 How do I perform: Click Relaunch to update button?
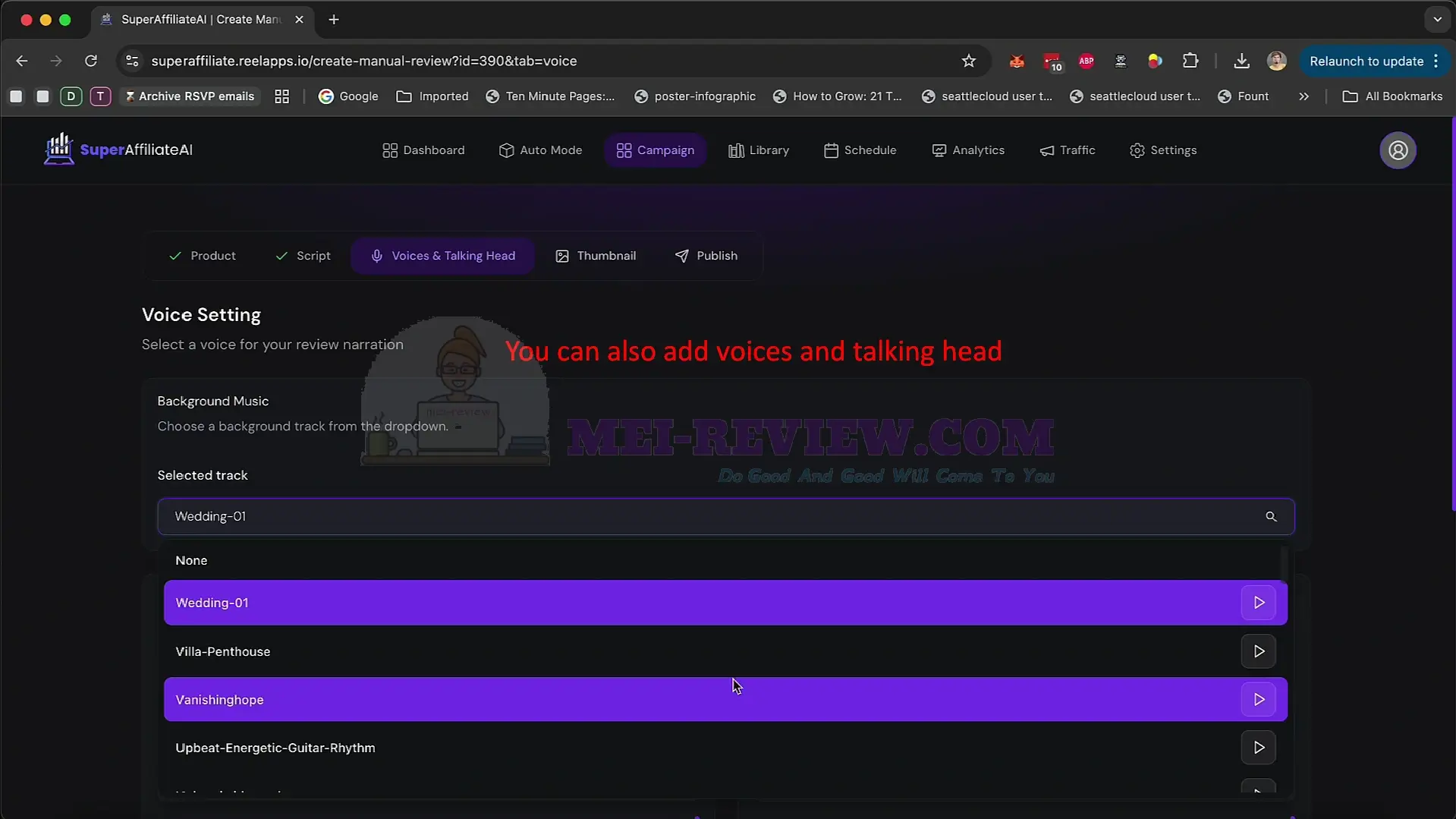point(1374,61)
